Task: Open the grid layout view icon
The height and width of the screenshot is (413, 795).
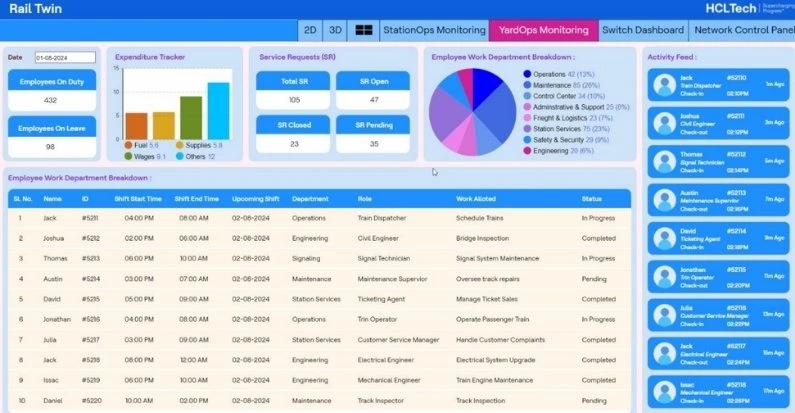Action: tap(363, 30)
